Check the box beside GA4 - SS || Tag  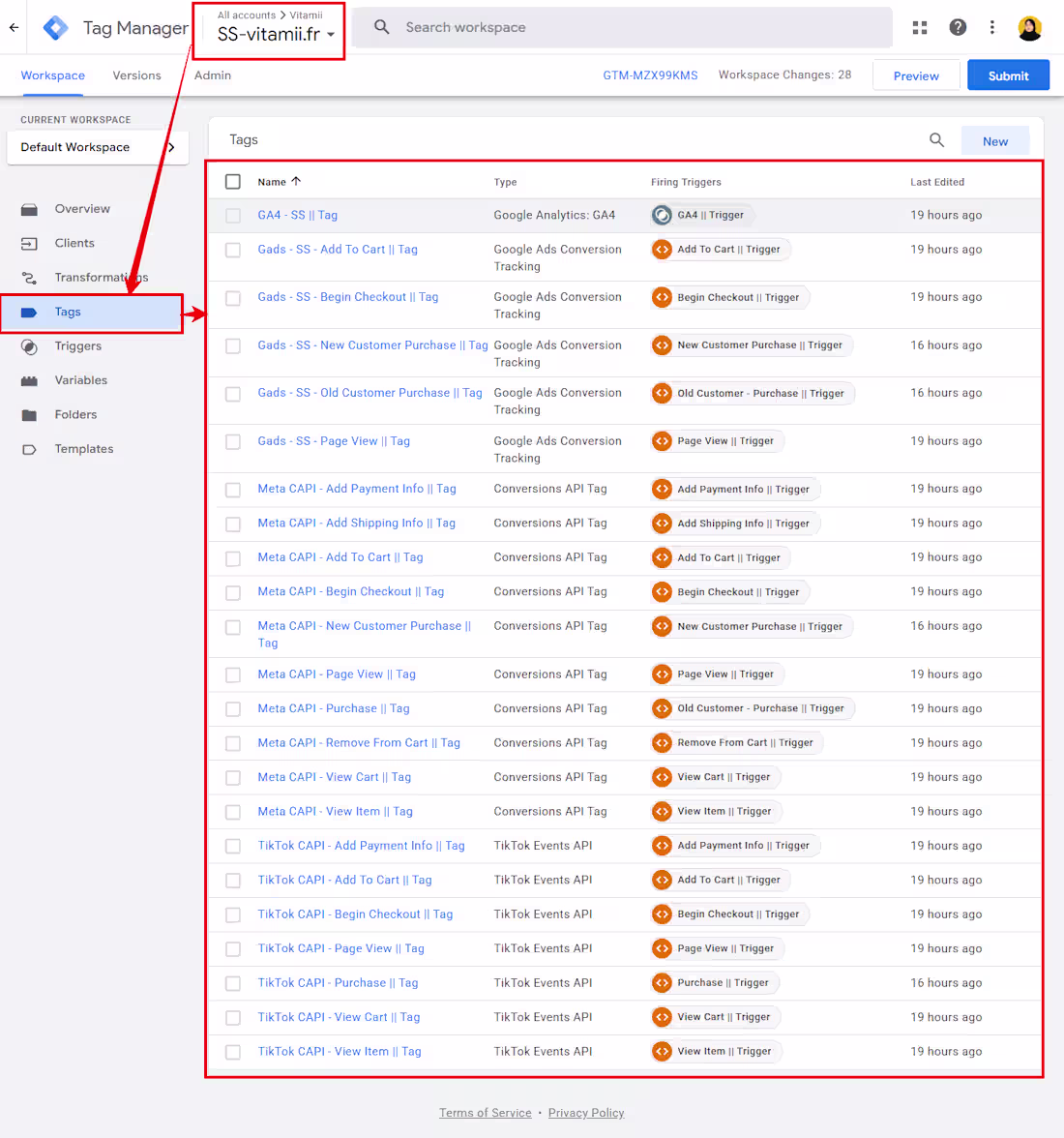(x=232, y=215)
